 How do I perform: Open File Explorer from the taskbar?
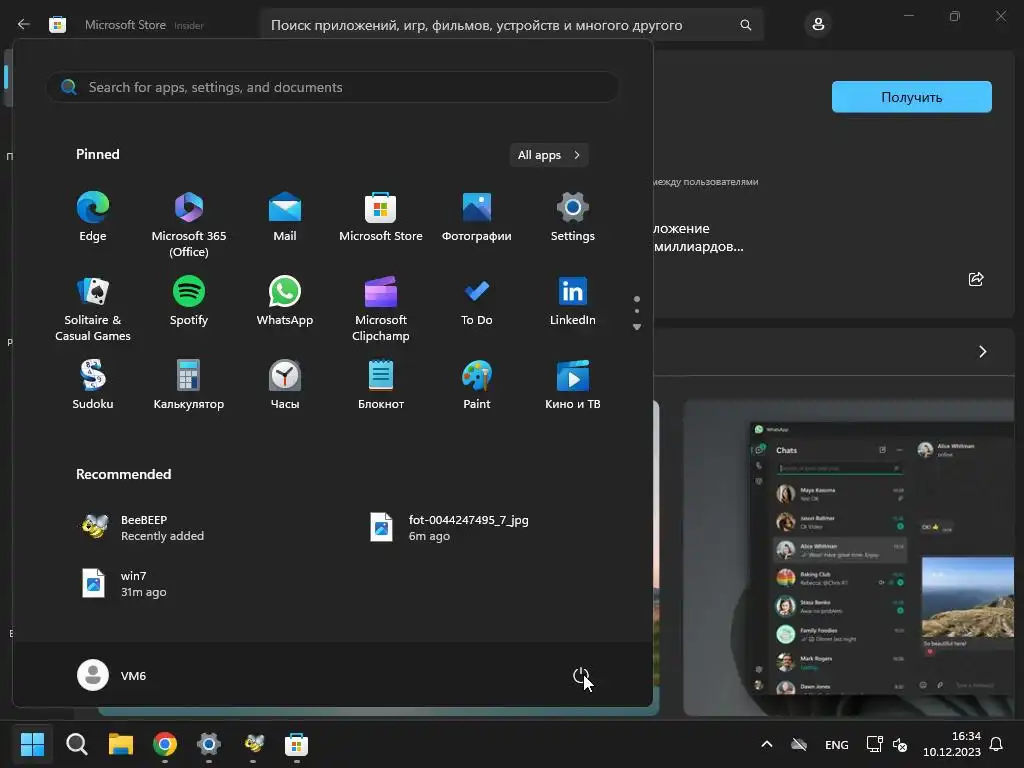click(x=121, y=744)
